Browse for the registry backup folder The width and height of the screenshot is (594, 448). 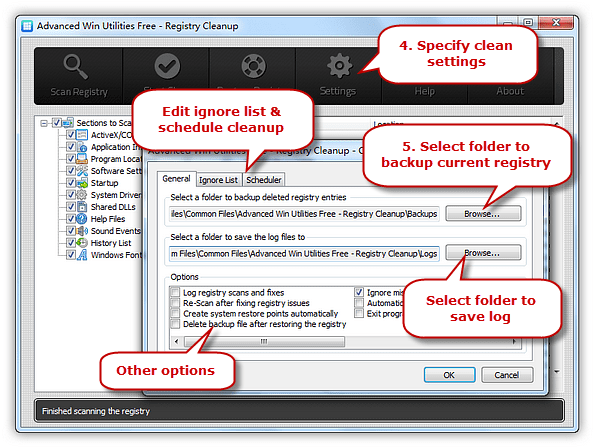point(483,214)
